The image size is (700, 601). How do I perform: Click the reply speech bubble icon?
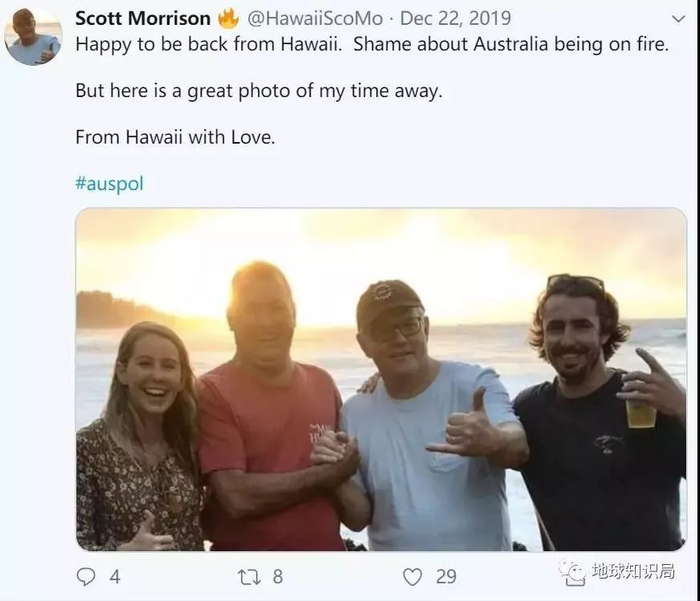click(x=86, y=576)
